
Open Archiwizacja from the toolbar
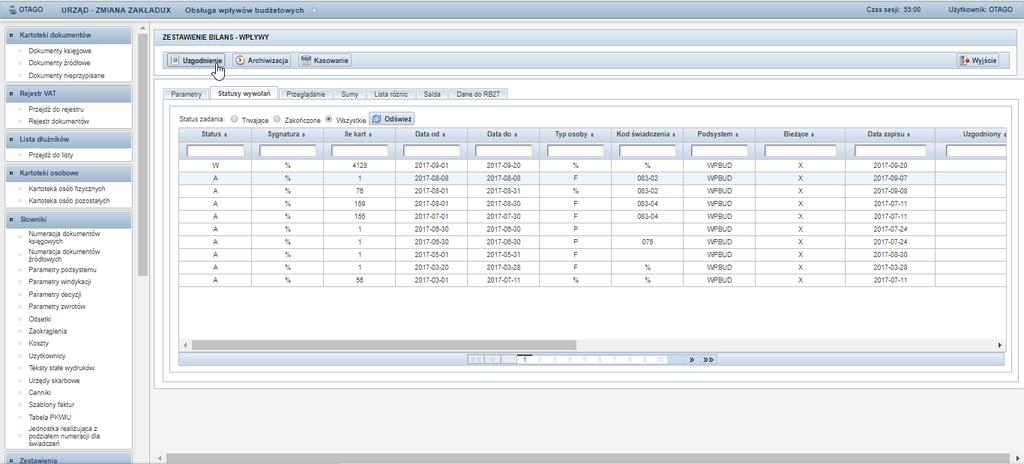tap(262, 60)
